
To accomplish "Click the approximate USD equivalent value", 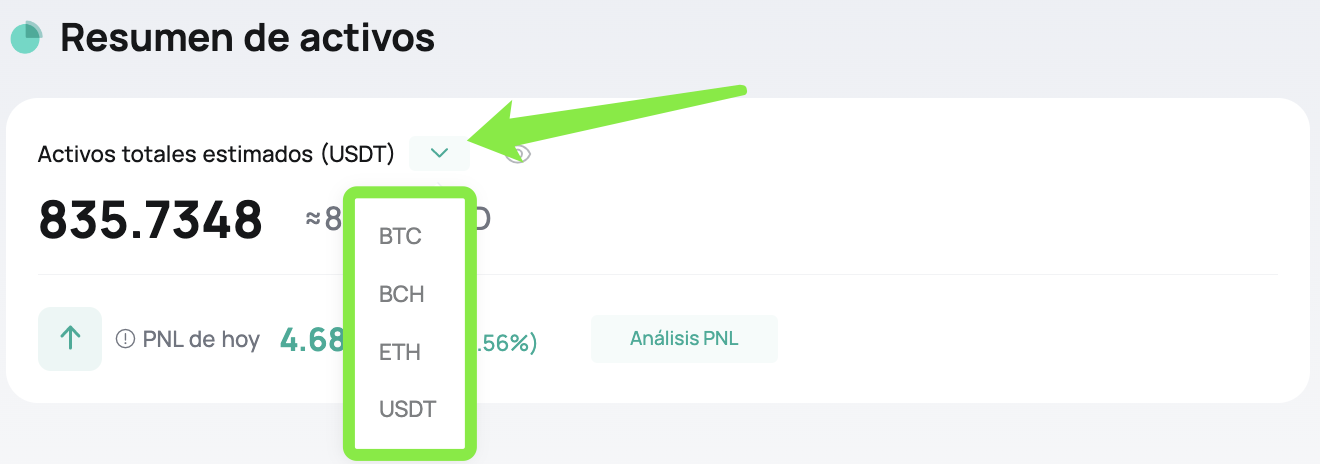I will click(x=398, y=218).
